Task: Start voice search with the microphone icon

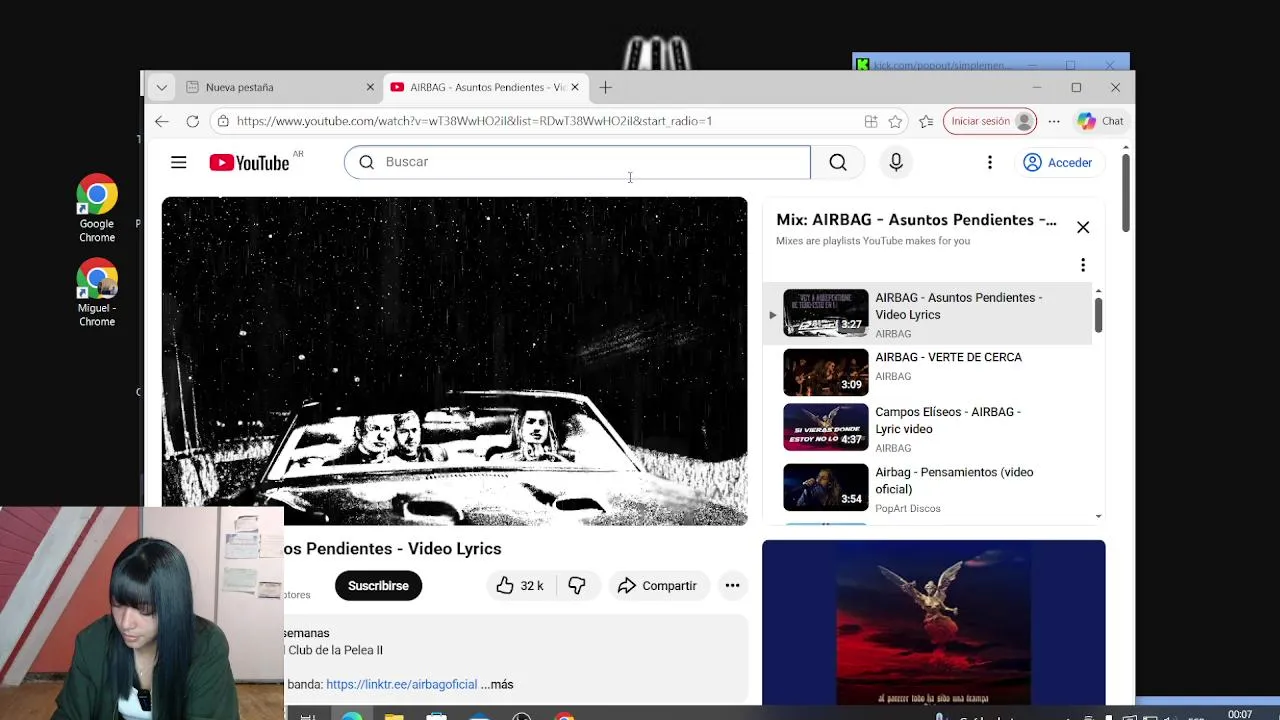Action: pyautogui.click(x=896, y=162)
